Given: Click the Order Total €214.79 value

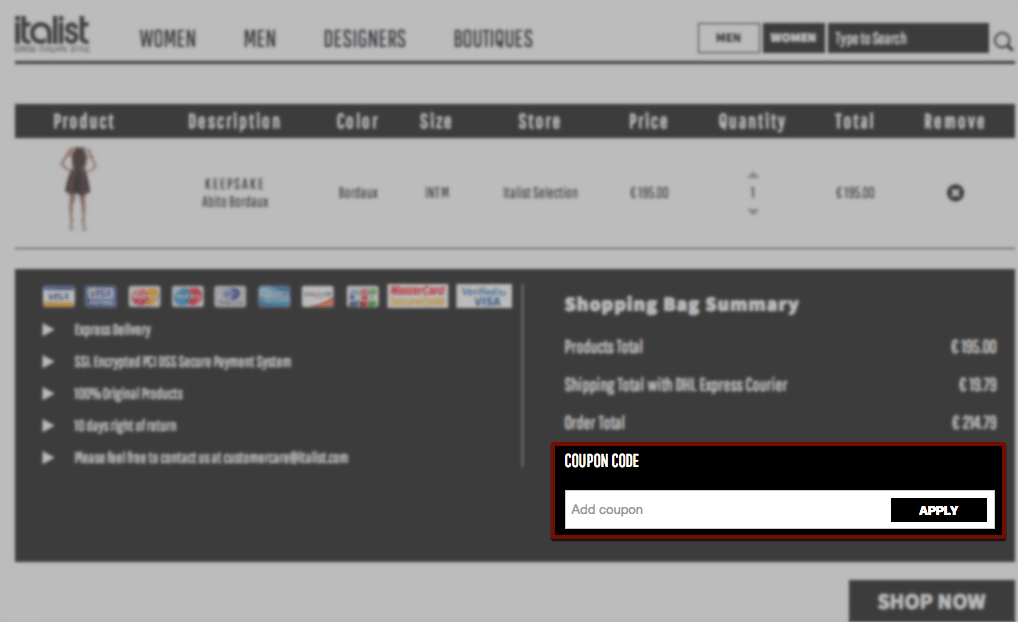Looking at the screenshot, I should [974, 423].
